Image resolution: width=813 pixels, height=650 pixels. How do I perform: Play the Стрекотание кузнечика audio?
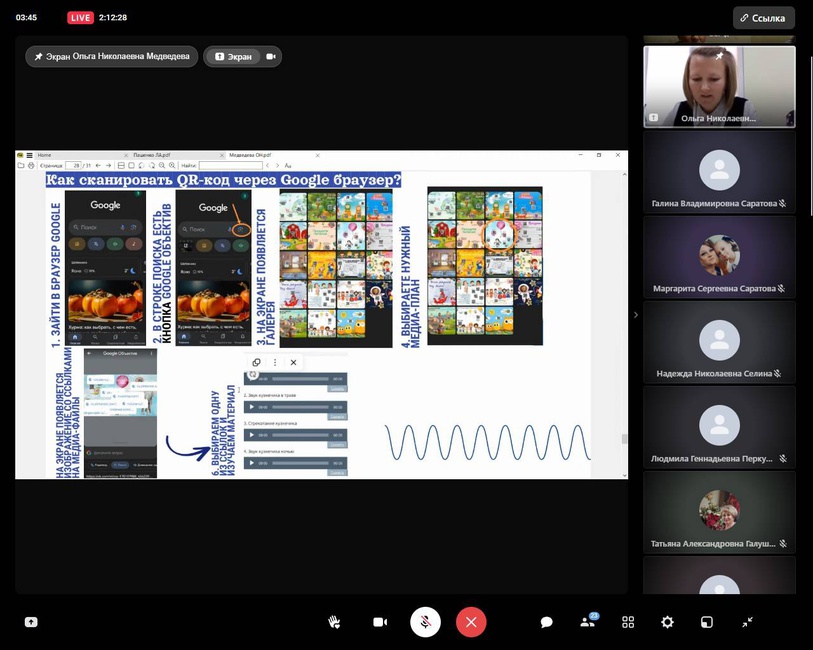pyautogui.click(x=252, y=435)
